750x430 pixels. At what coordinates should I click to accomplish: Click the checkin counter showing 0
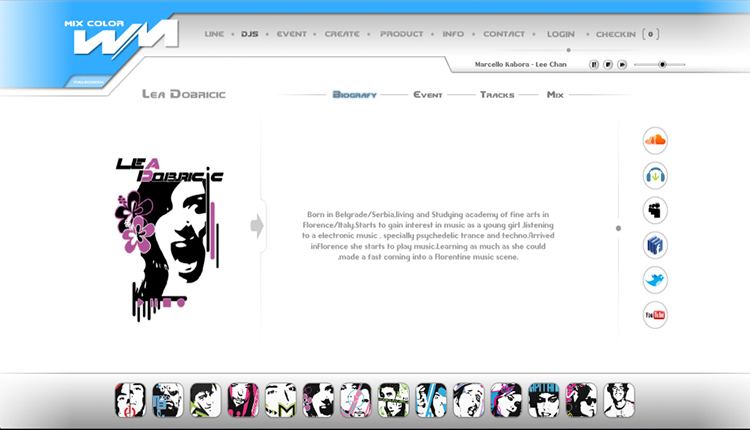coord(651,34)
